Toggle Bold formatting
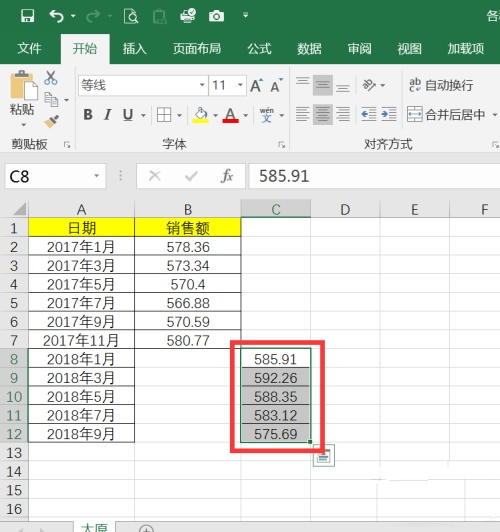 tap(88, 115)
